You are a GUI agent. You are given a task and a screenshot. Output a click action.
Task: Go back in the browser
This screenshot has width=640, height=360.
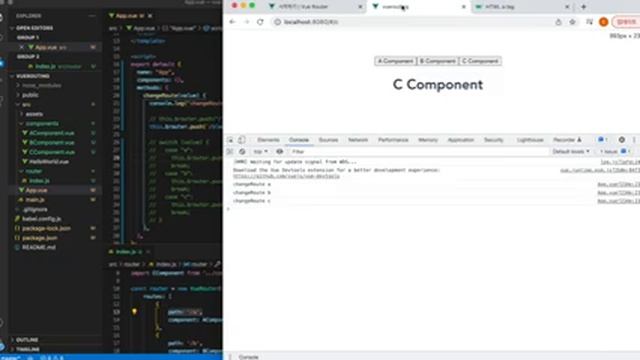pos(232,22)
